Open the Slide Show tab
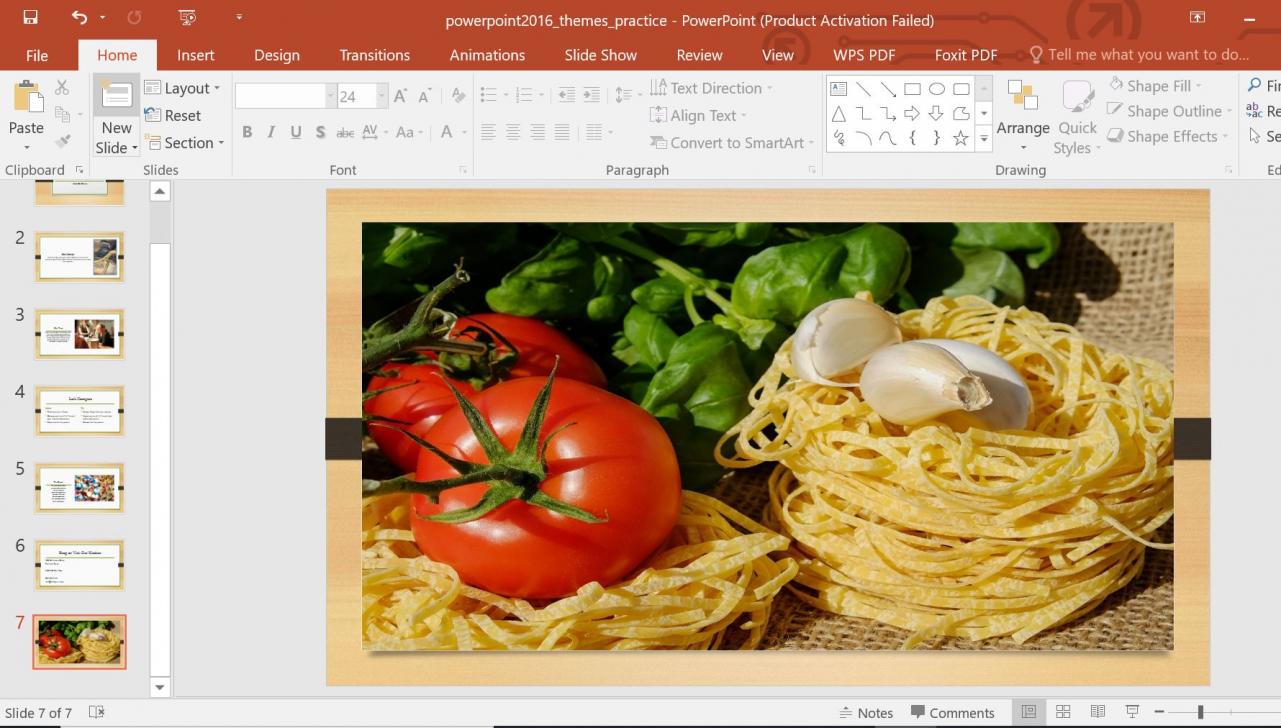 [x=600, y=55]
